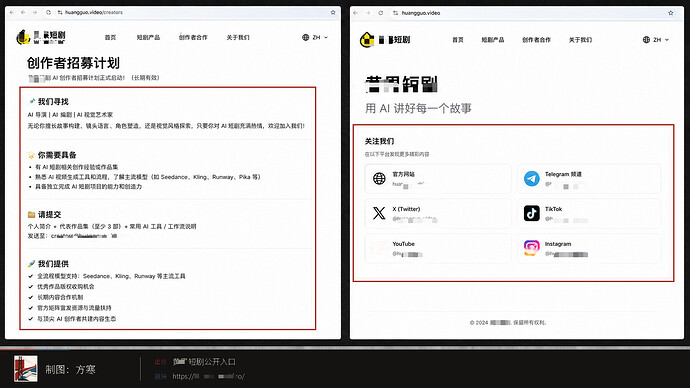This screenshot has height=388, width=690.
Task: Click the TikTok icon
Action: pyautogui.click(x=532, y=213)
